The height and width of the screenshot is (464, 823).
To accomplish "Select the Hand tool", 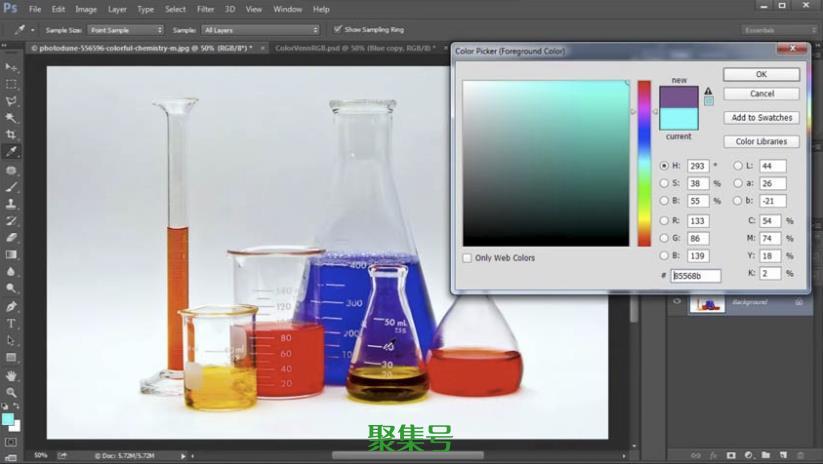I will pyautogui.click(x=12, y=375).
